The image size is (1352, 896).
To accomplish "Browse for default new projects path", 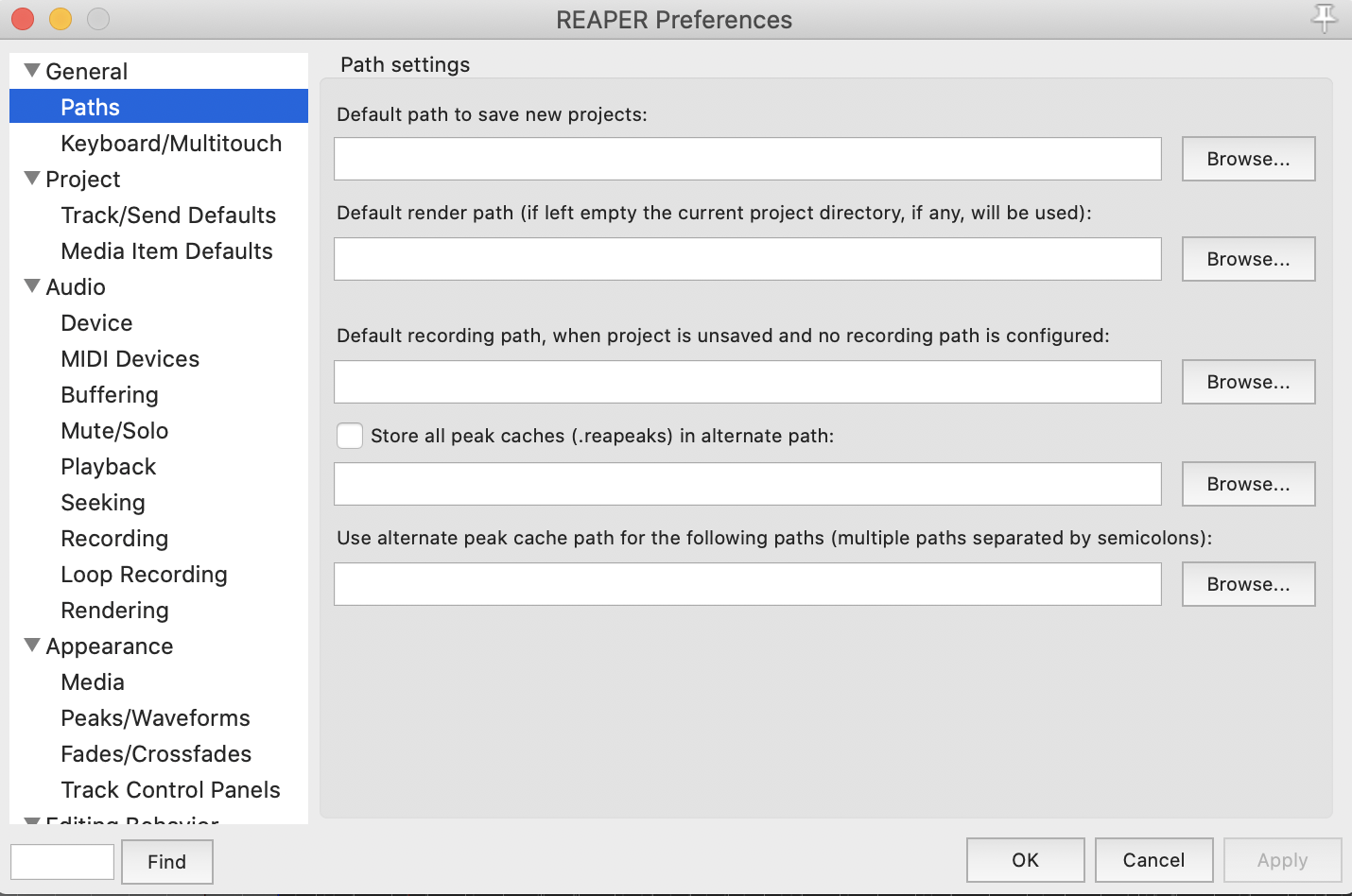I will [x=1248, y=159].
